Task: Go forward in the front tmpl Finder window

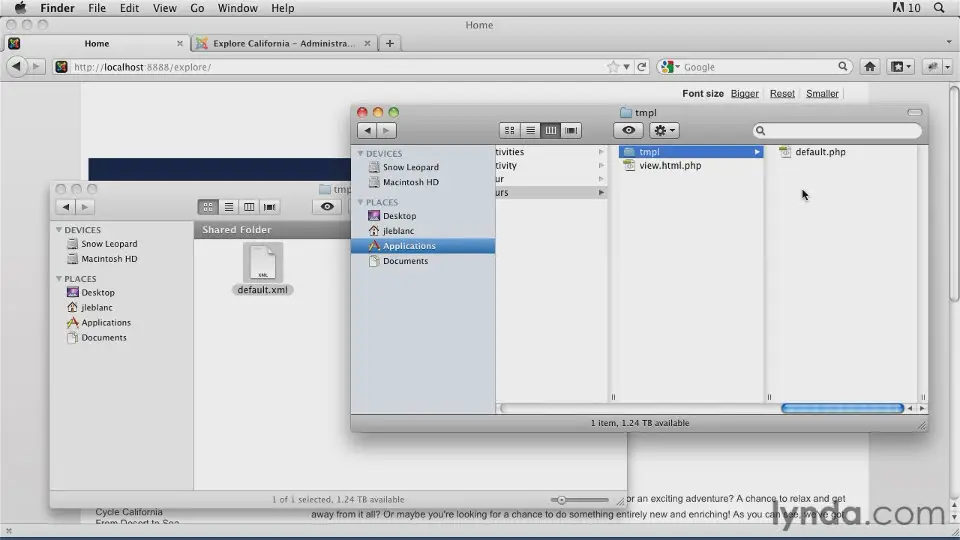Action: pyautogui.click(x=386, y=130)
